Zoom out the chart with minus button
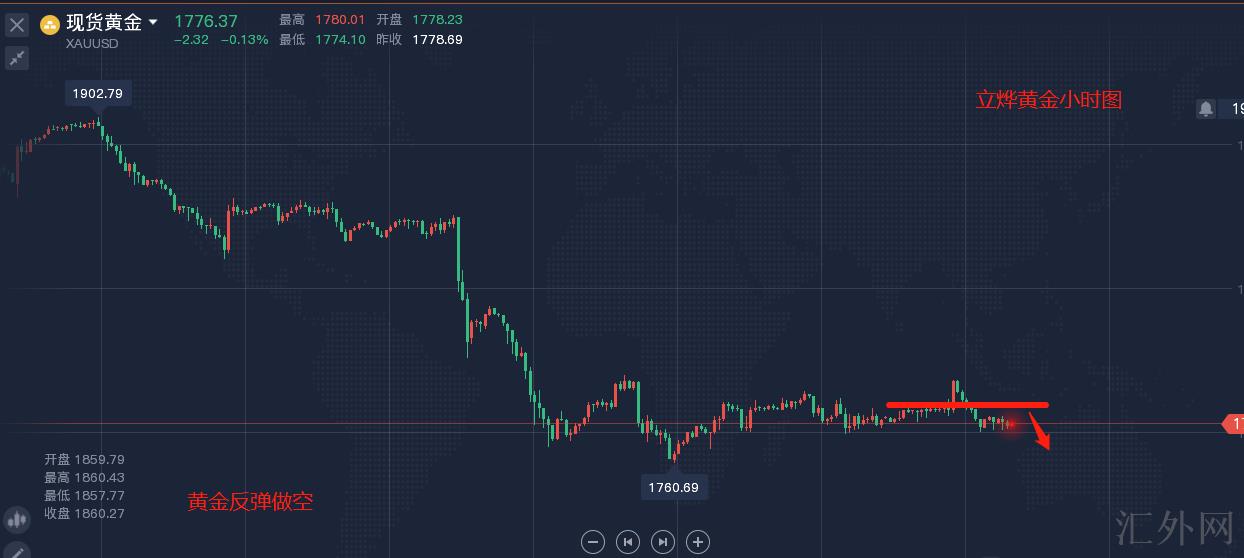 (593, 542)
